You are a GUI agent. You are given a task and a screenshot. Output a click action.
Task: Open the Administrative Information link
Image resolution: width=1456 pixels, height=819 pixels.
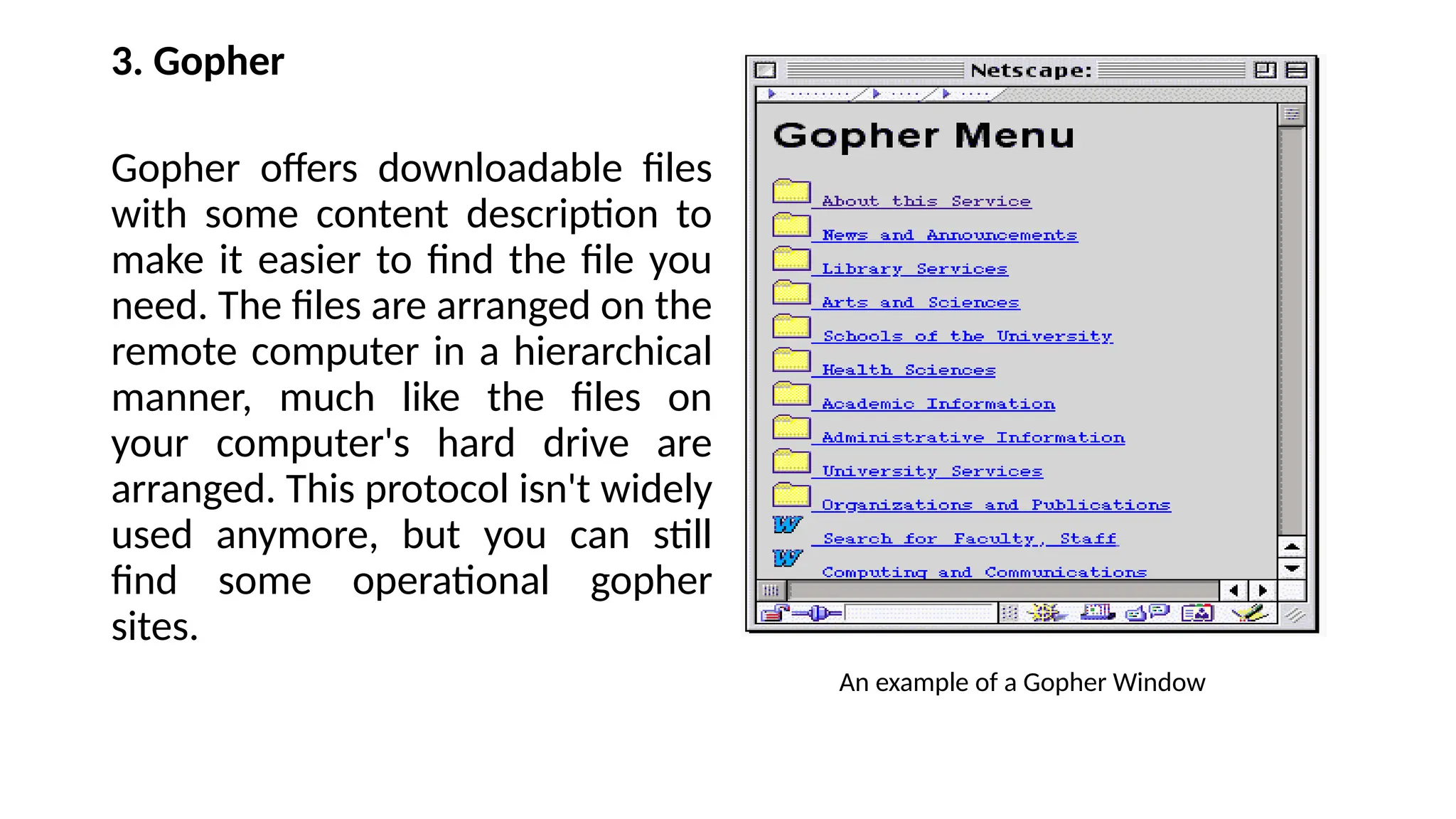coord(973,438)
